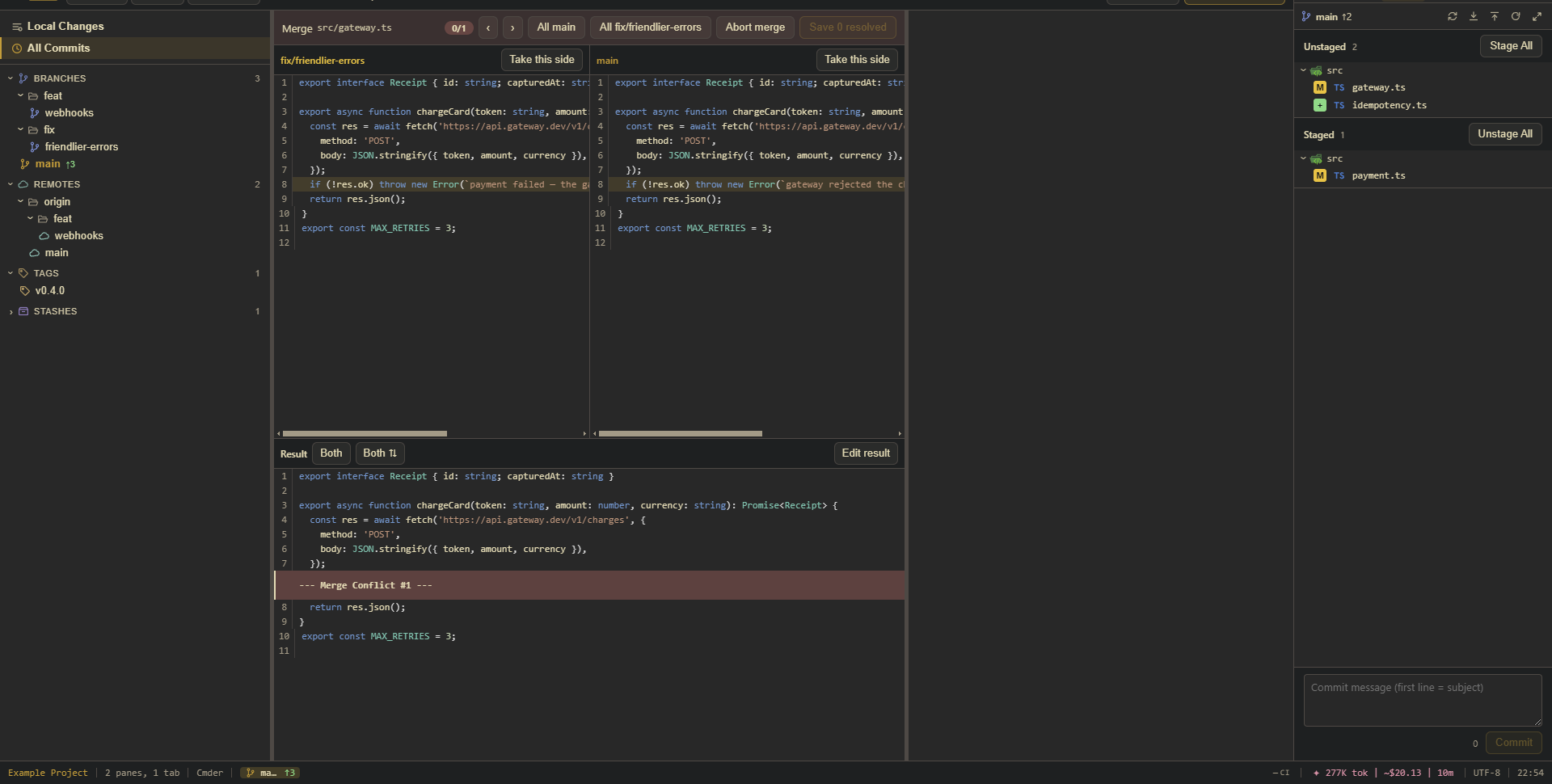Abort the merge
1552x784 pixels.
tap(755, 27)
